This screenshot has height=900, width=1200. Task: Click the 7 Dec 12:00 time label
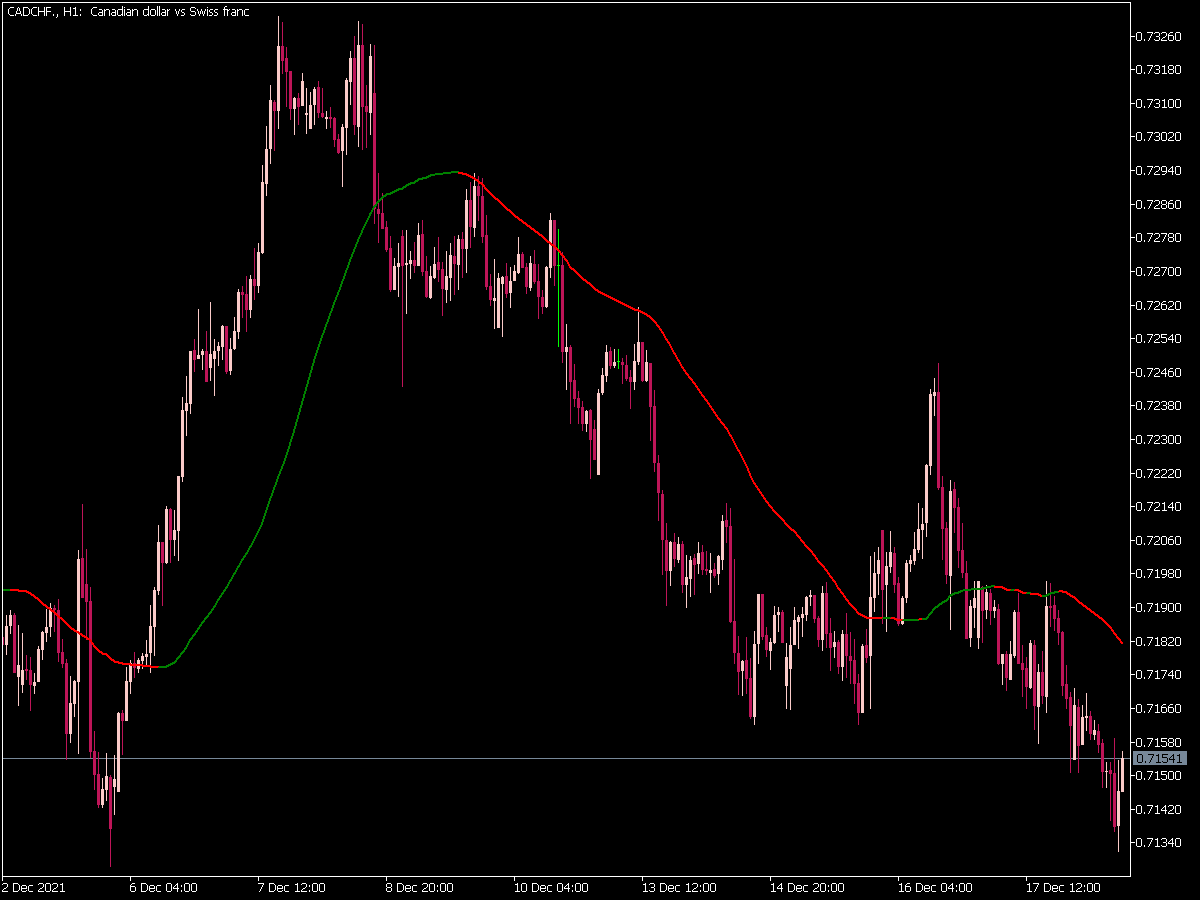coord(292,887)
